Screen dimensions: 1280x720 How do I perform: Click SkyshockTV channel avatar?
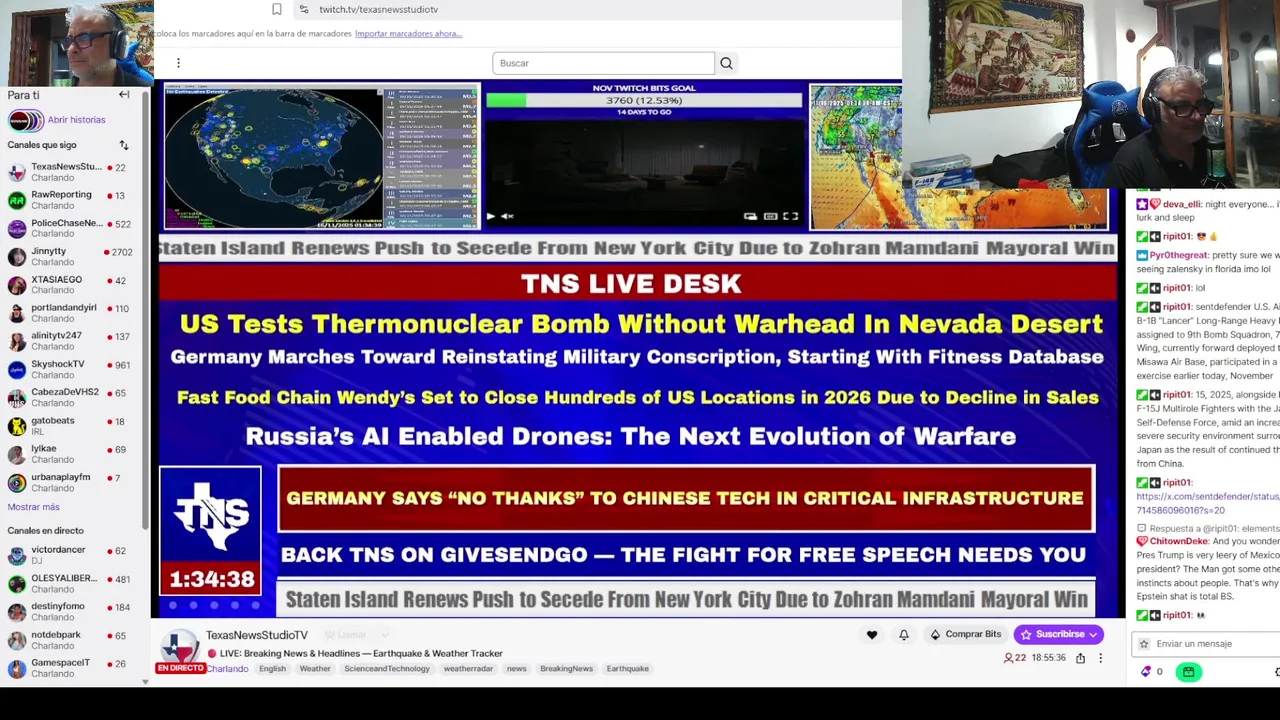coord(17,370)
